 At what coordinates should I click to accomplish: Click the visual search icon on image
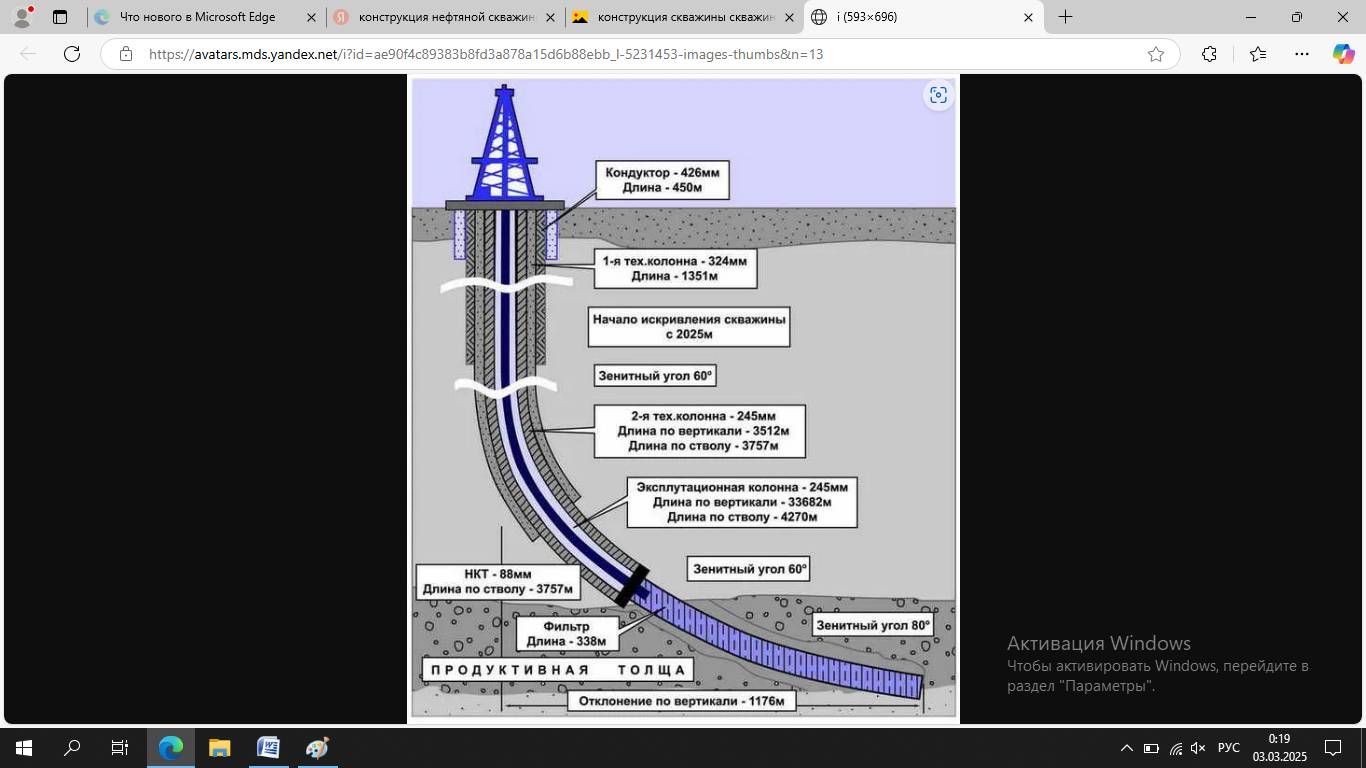938,95
